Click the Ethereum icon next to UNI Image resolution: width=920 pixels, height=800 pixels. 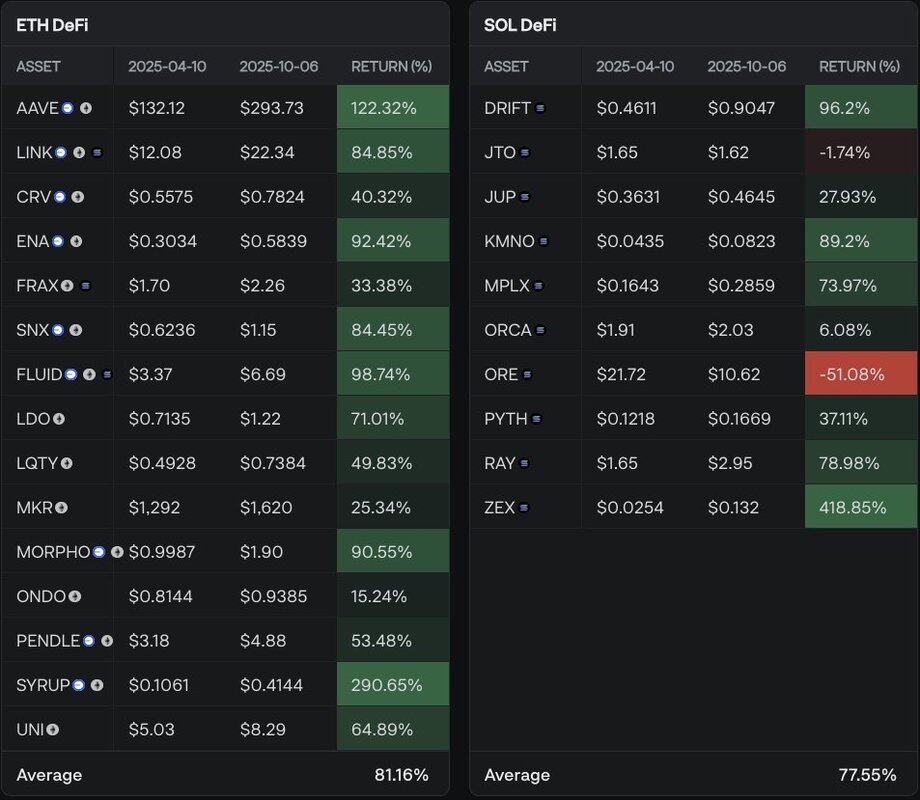[52, 730]
